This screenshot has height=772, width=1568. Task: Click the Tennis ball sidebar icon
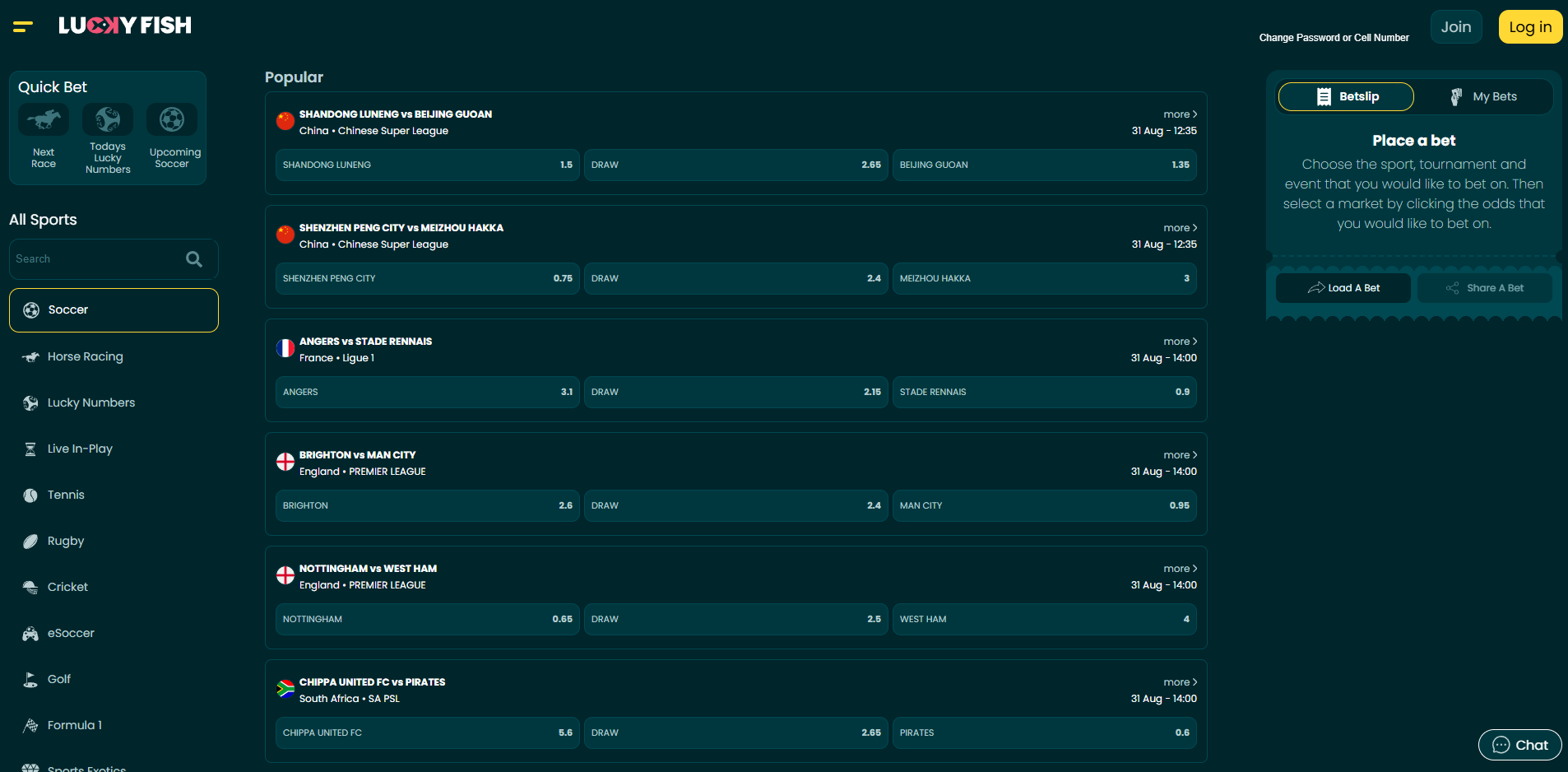(x=30, y=495)
